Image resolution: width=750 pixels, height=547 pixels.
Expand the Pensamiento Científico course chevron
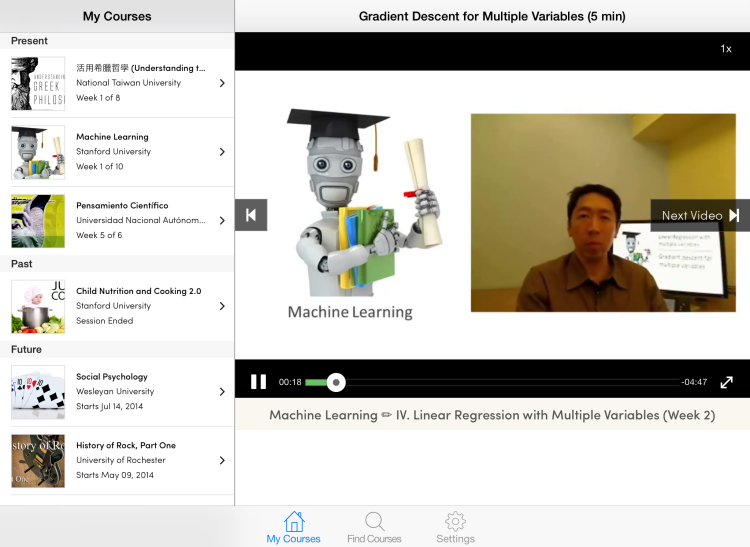click(222, 220)
